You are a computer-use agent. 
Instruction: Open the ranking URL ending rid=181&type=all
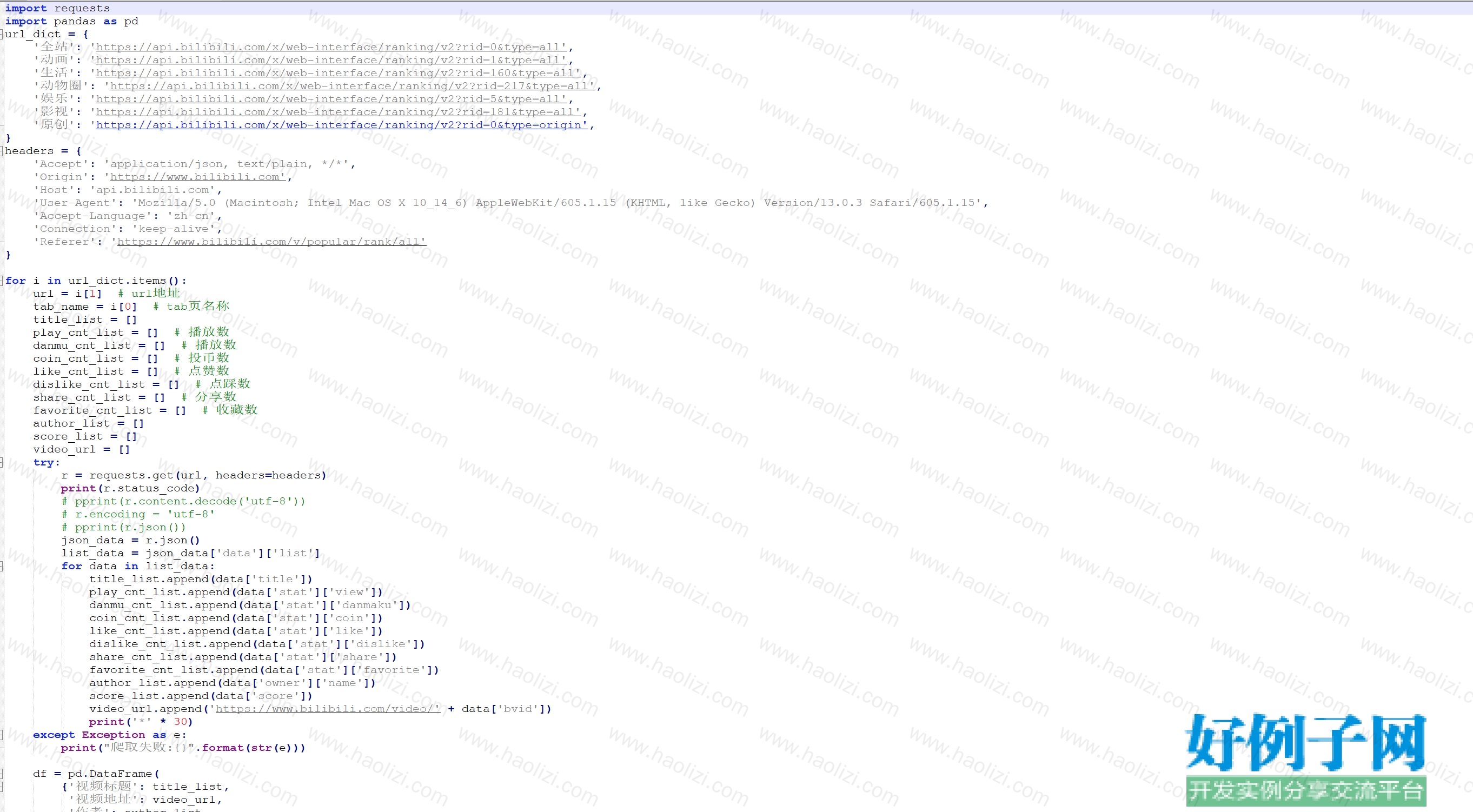coord(338,112)
